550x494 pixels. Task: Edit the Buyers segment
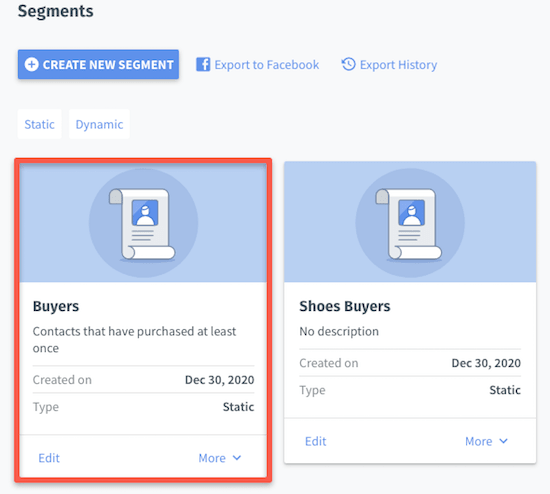[49, 458]
